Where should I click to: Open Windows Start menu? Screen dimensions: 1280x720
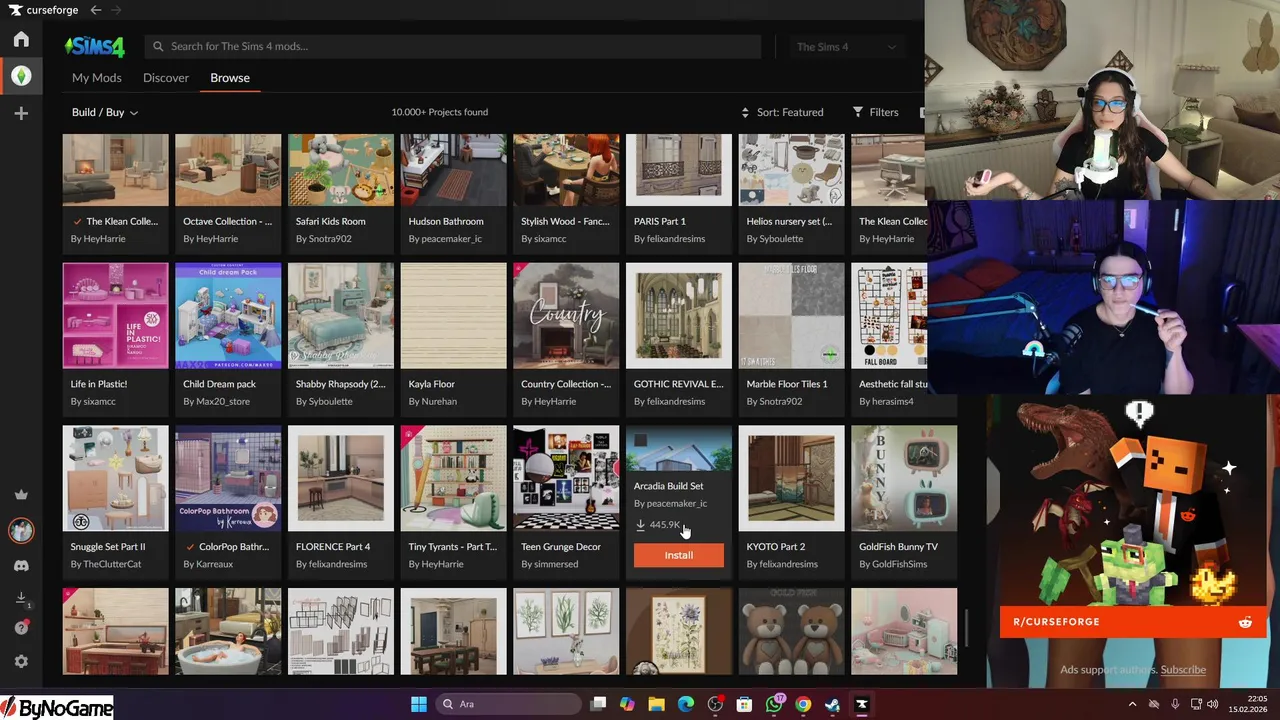click(419, 704)
